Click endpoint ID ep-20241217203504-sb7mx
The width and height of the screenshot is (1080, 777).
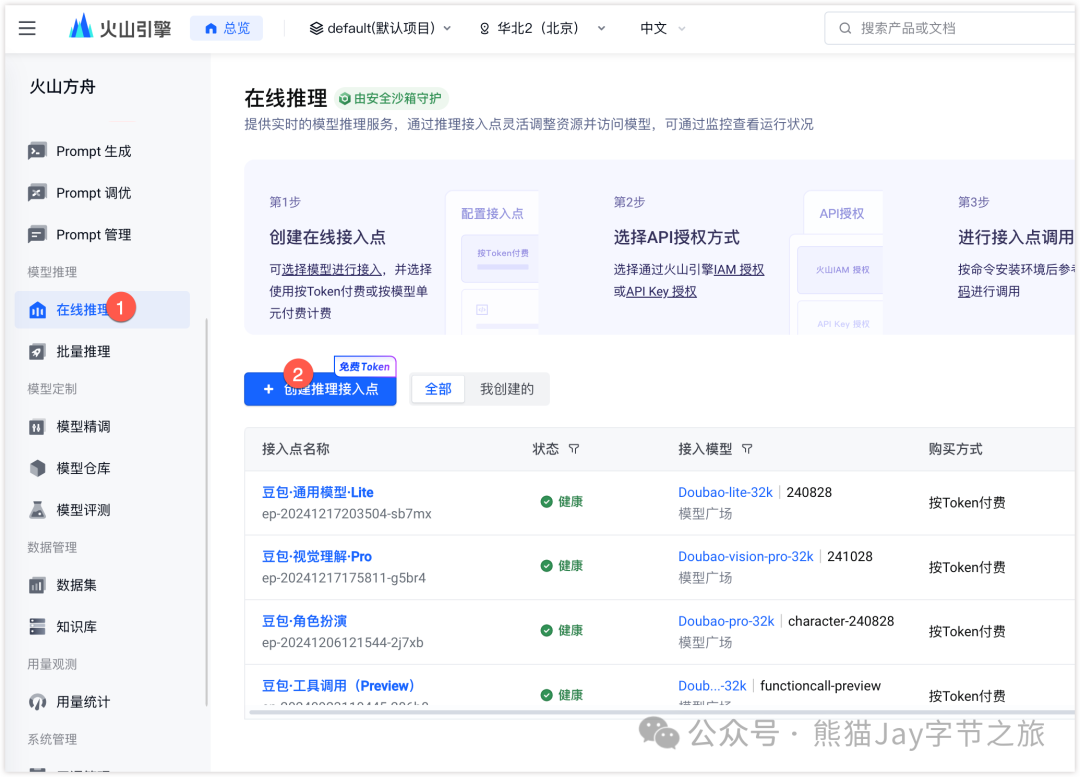coord(346,514)
